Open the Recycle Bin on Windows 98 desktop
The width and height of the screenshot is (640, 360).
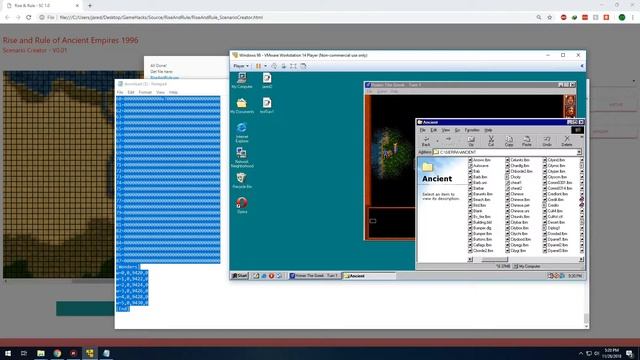coord(242,180)
